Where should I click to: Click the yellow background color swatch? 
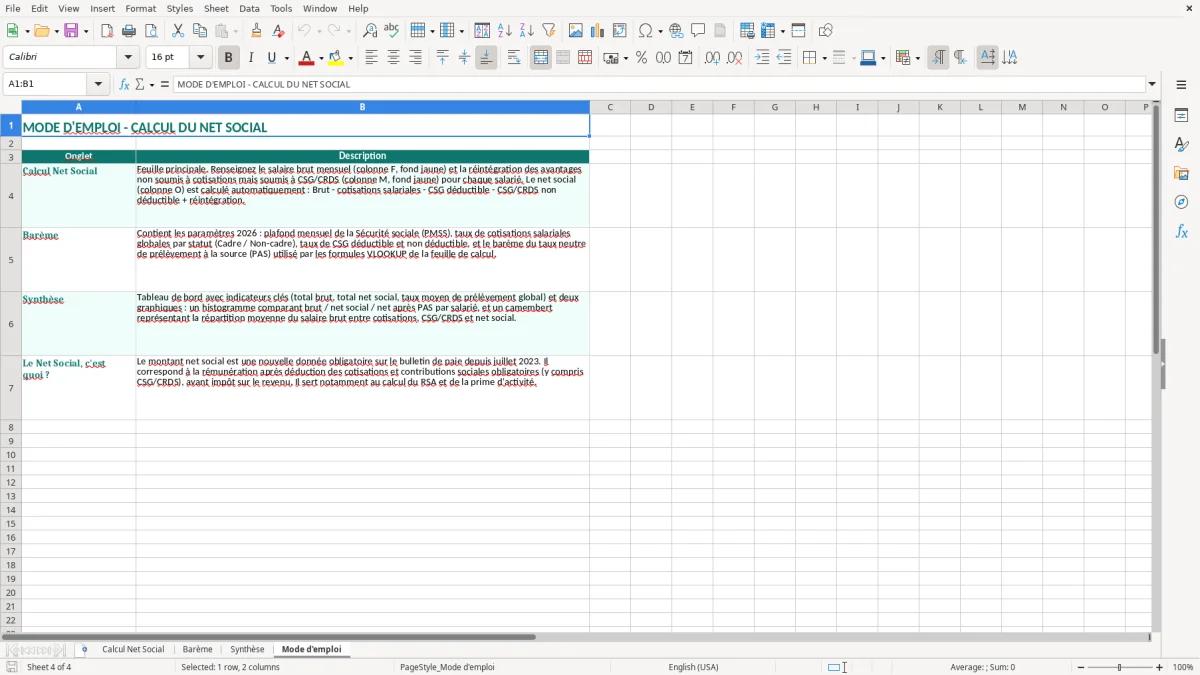[x=336, y=58]
